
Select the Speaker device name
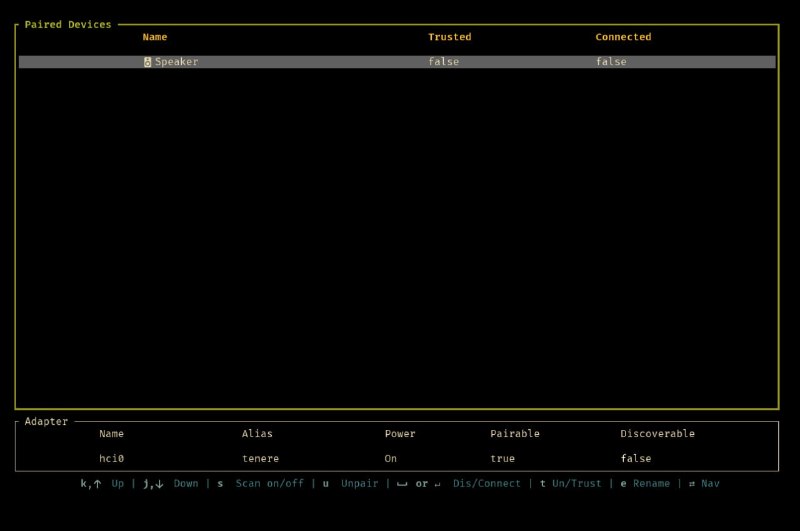(x=177, y=62)
